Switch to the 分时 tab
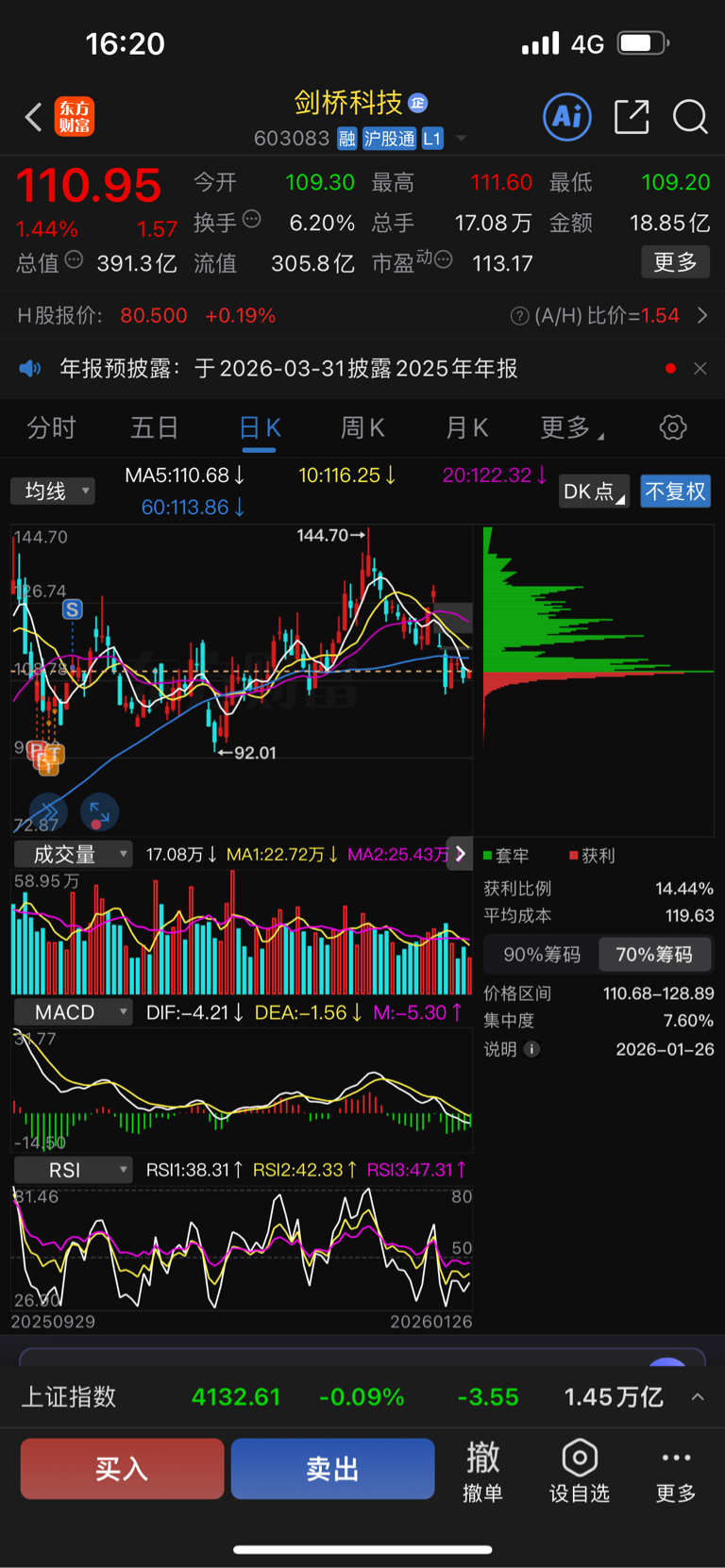Viewport: 725px width, 1568px height. pyautogui.click(x=51, y=428)
